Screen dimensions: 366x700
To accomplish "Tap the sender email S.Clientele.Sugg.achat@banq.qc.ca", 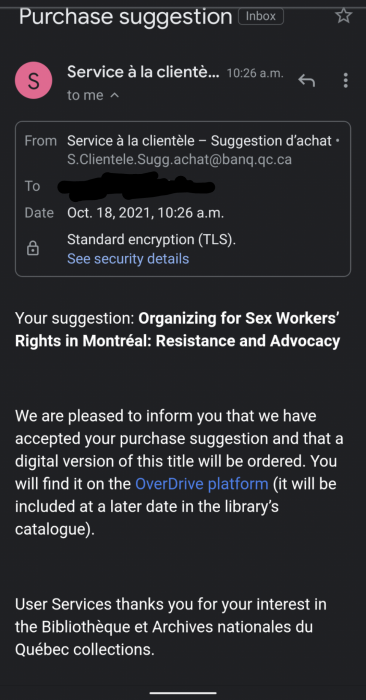I will click(179, 159).
